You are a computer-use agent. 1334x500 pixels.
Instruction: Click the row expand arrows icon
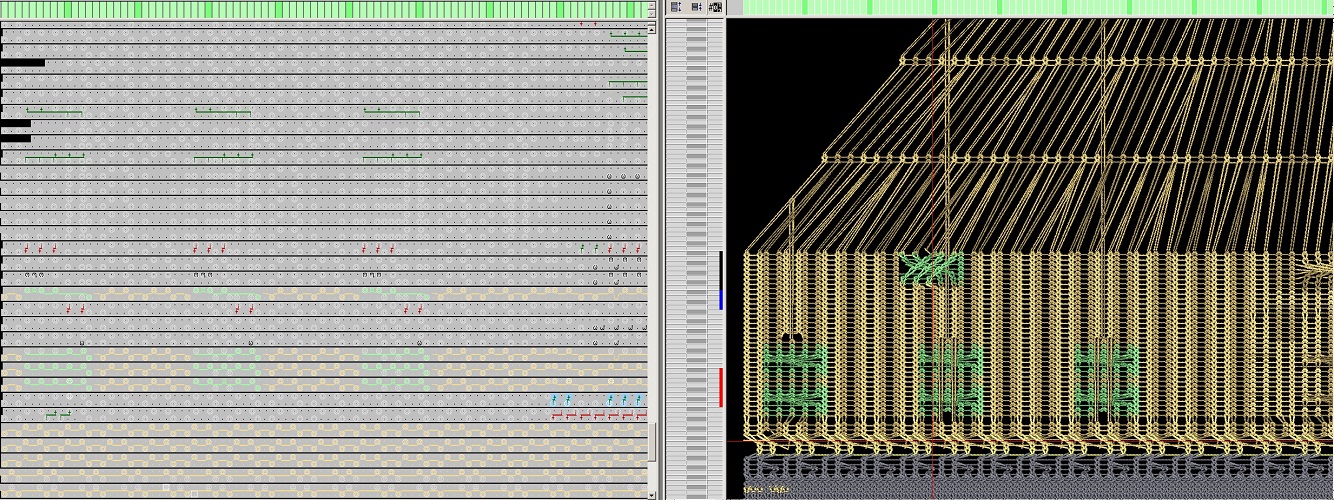tap(676, 7)
